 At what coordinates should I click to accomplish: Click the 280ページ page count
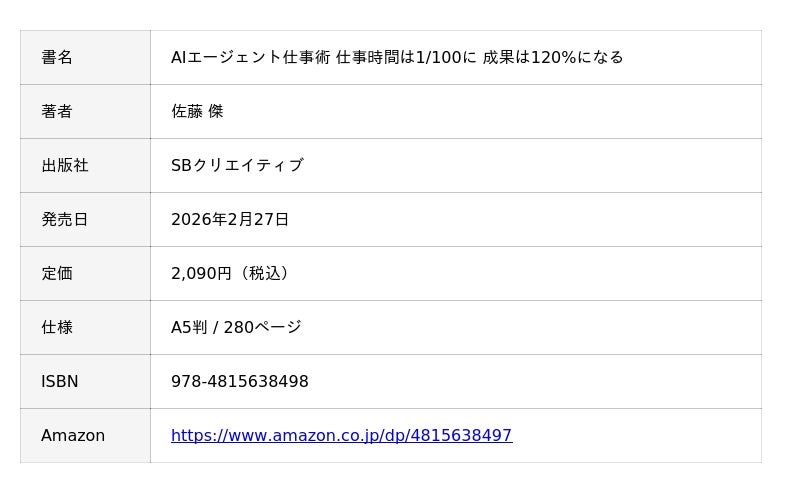coord(262,328)
